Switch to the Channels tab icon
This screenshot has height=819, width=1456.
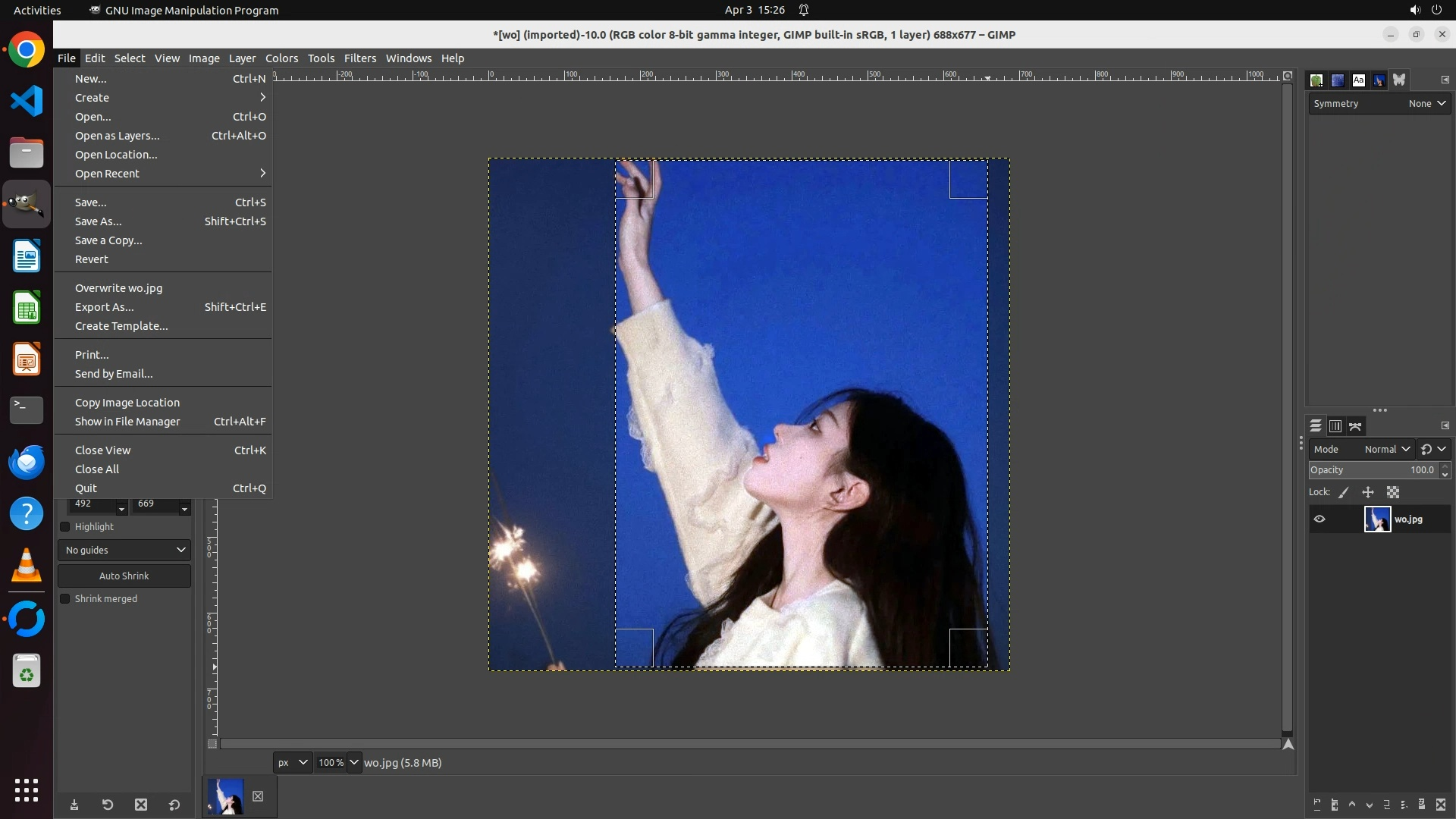[1335, 426]
